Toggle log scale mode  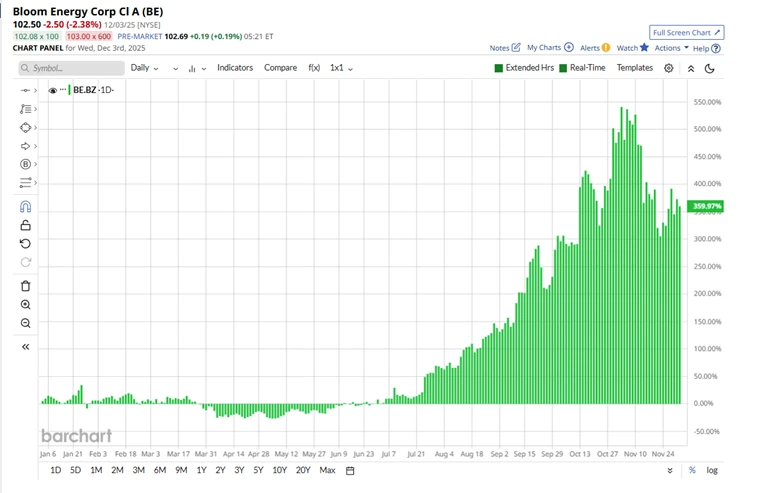(x=712, y=470)
